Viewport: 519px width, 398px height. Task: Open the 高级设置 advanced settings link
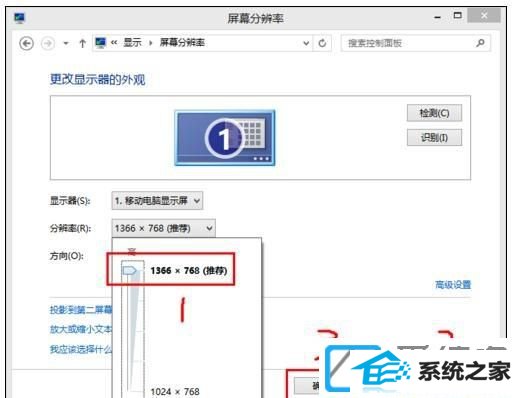point(453,285)
